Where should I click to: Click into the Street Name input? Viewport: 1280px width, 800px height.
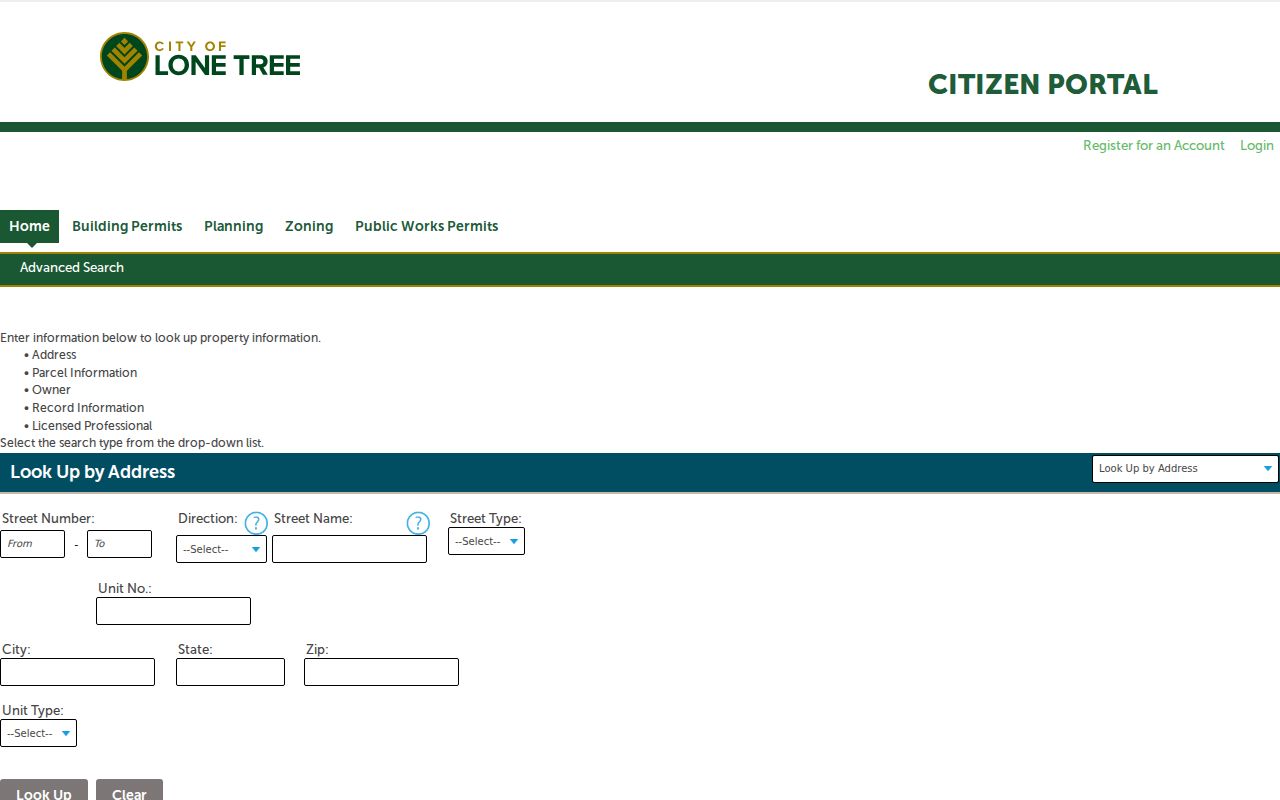tap(349, 549)
